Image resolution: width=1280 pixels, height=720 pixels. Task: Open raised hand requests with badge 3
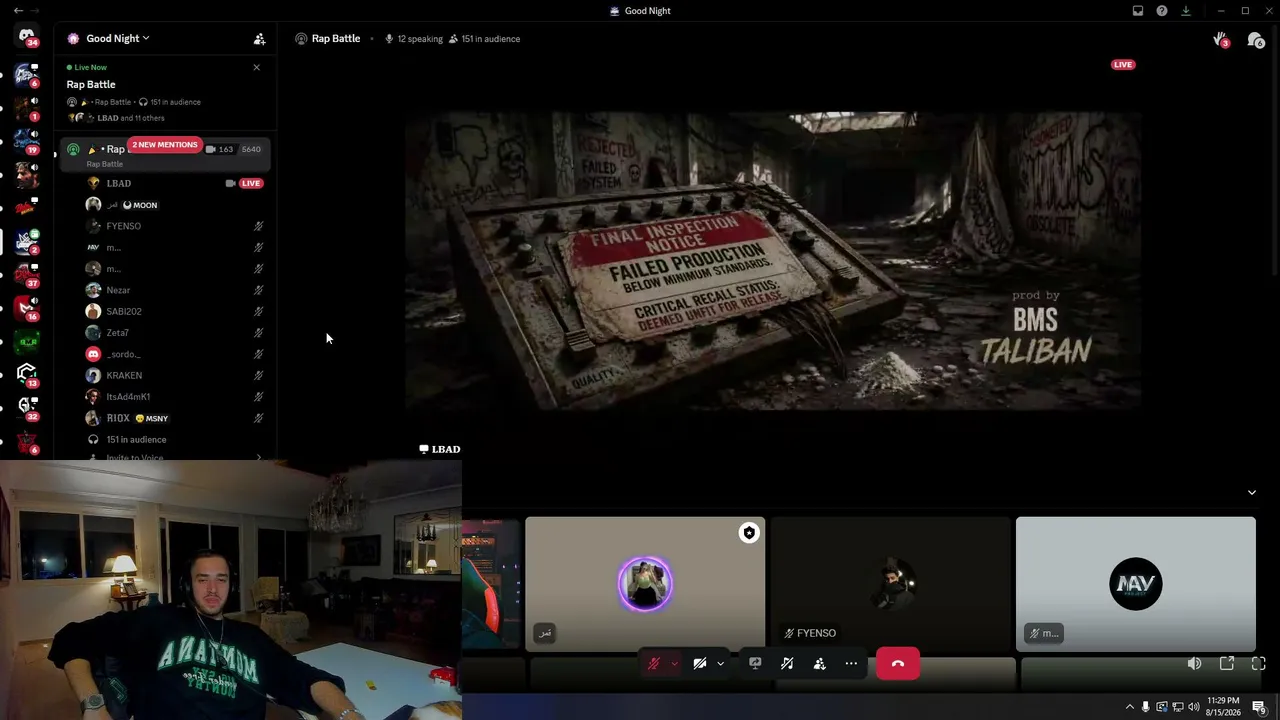pos(1221,40)
